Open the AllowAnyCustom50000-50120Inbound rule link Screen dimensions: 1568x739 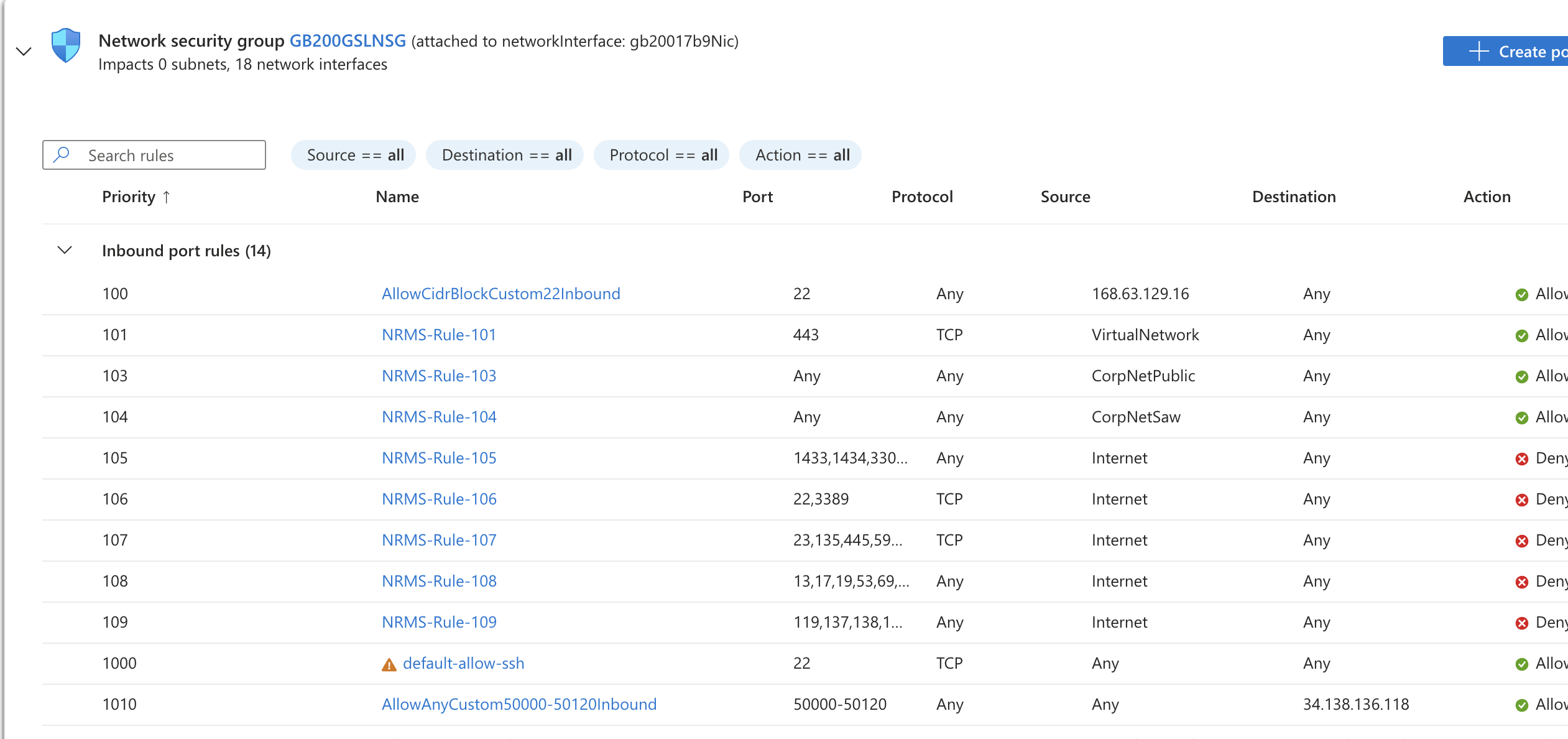[x=519, y=704]
